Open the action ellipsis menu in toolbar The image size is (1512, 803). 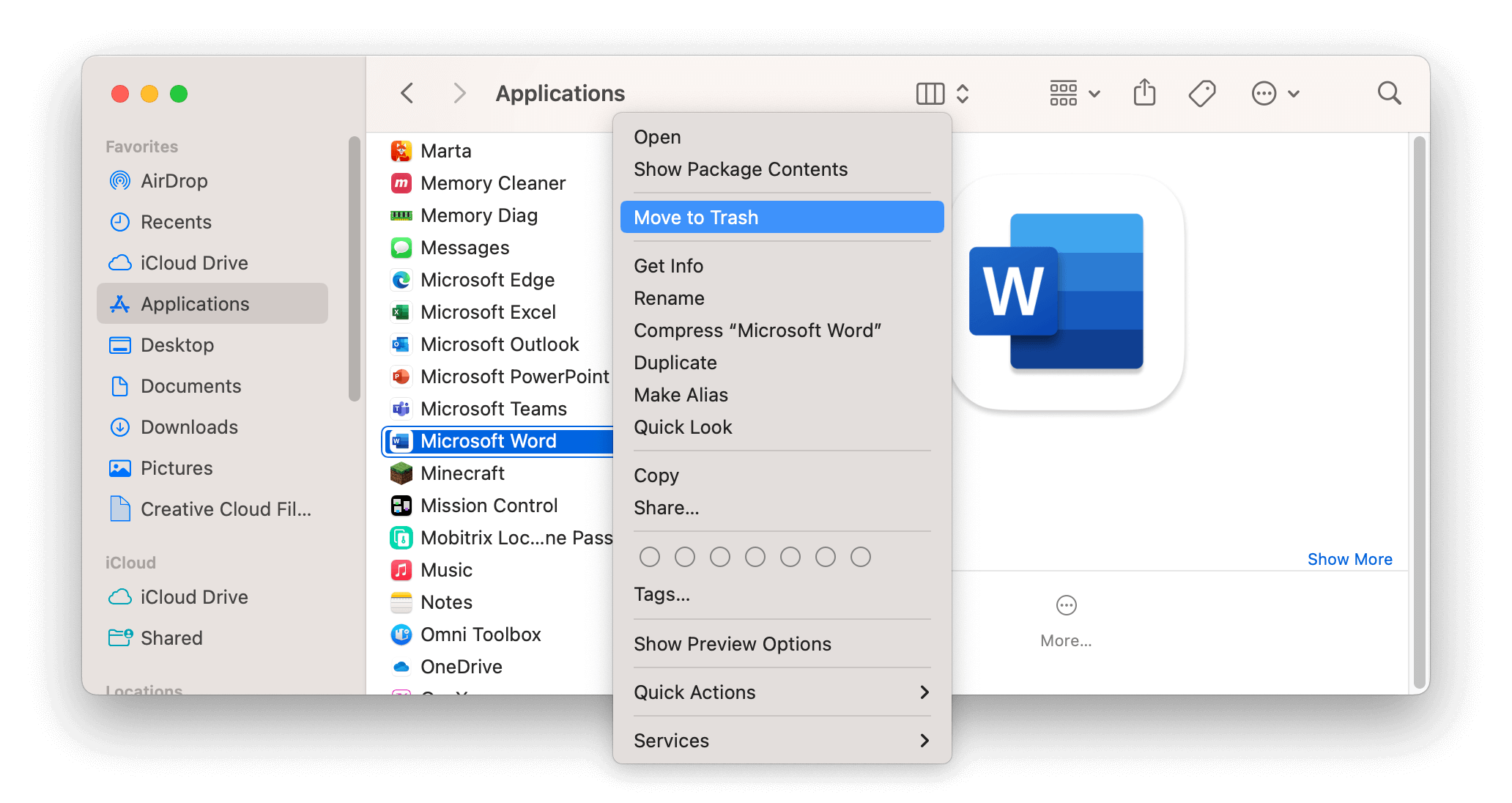(x=1275, y=94)
